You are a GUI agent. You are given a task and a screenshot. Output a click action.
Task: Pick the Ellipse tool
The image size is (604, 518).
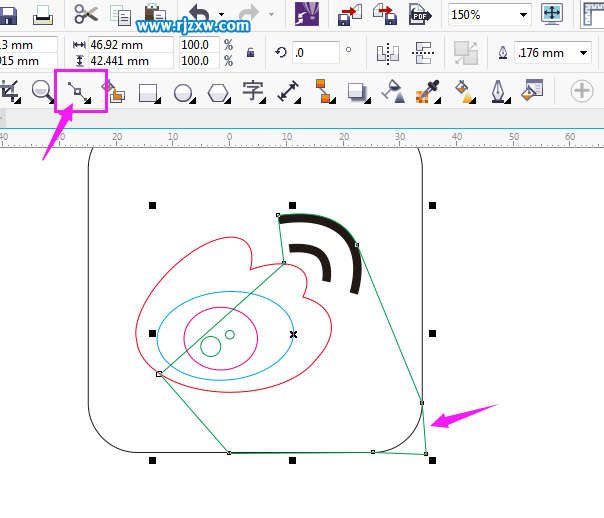[x=183, y=92]
